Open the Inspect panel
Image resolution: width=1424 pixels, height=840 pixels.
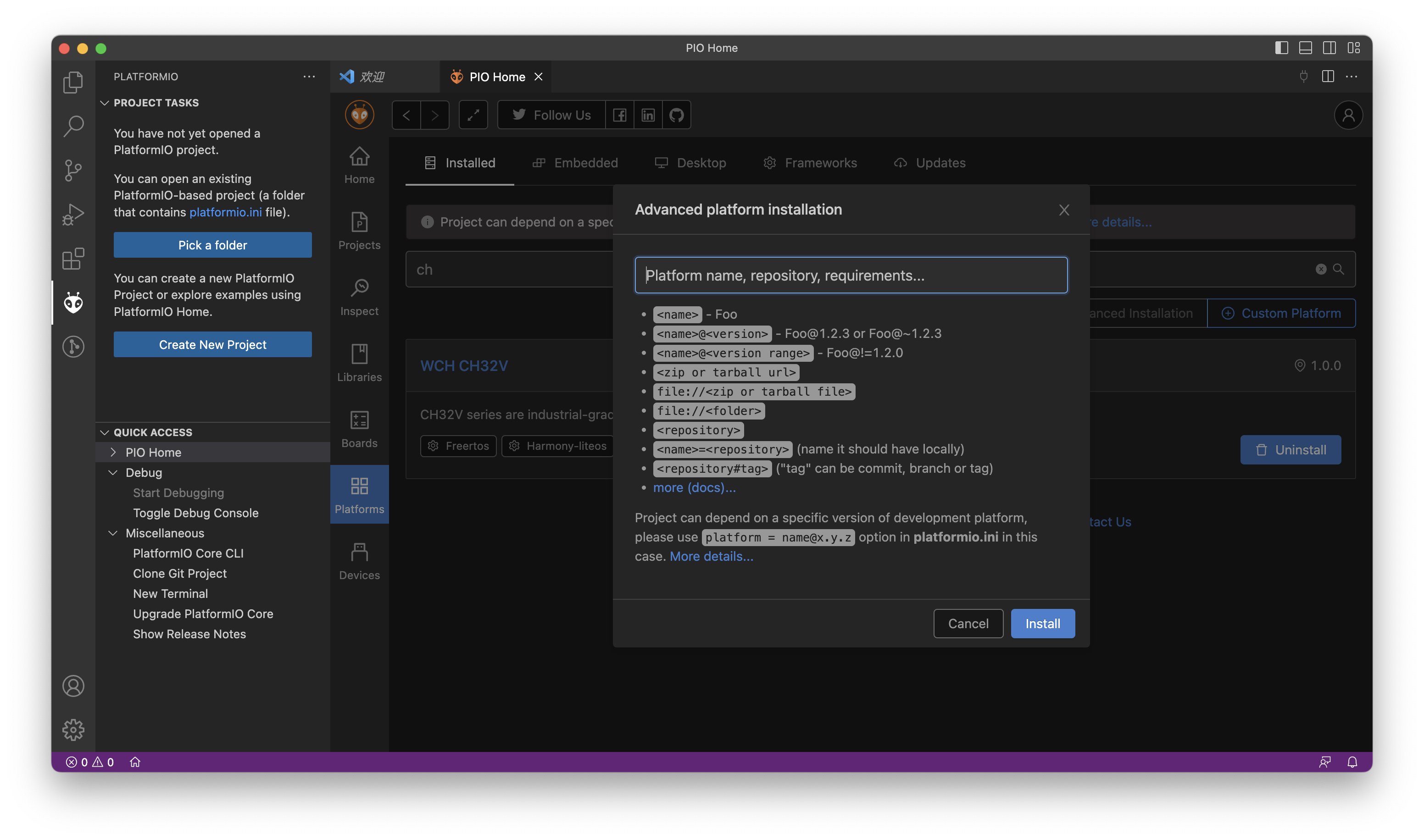tap(359, 295)
